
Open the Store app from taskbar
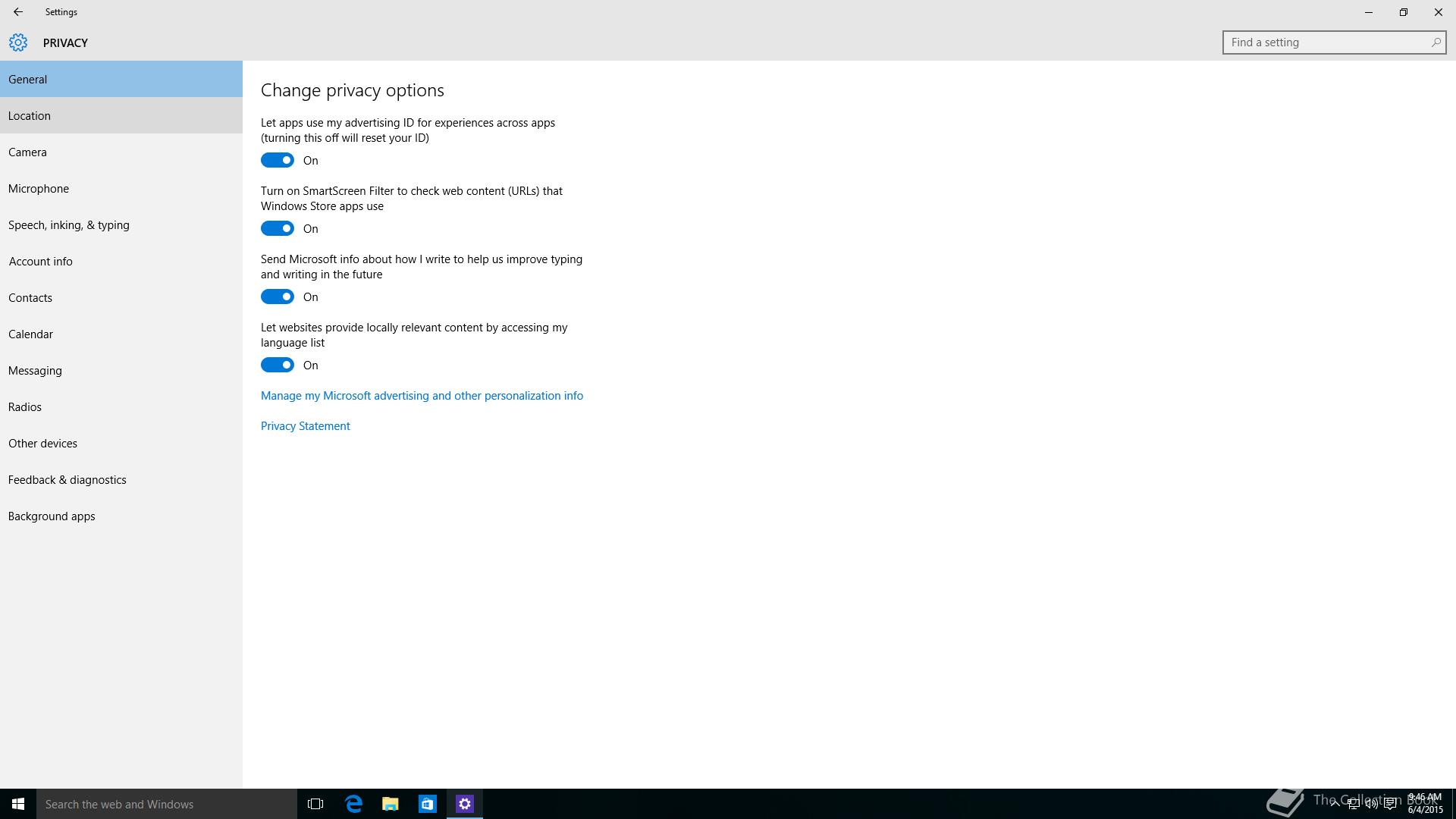point(428,804)
